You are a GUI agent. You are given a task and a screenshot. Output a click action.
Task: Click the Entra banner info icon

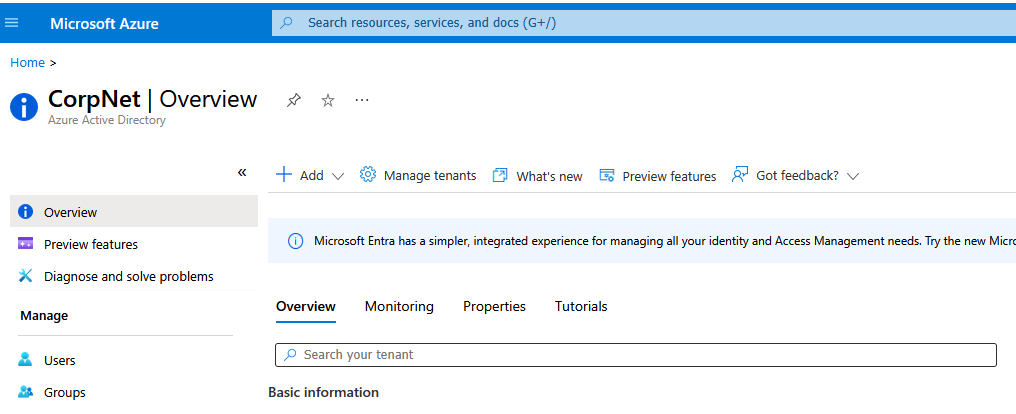[295, 241]
